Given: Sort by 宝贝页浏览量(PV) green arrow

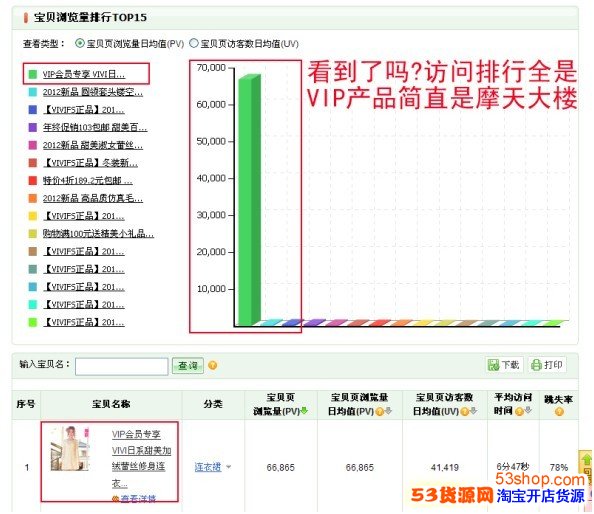Looking at the screenshot, I should [303, 411].
